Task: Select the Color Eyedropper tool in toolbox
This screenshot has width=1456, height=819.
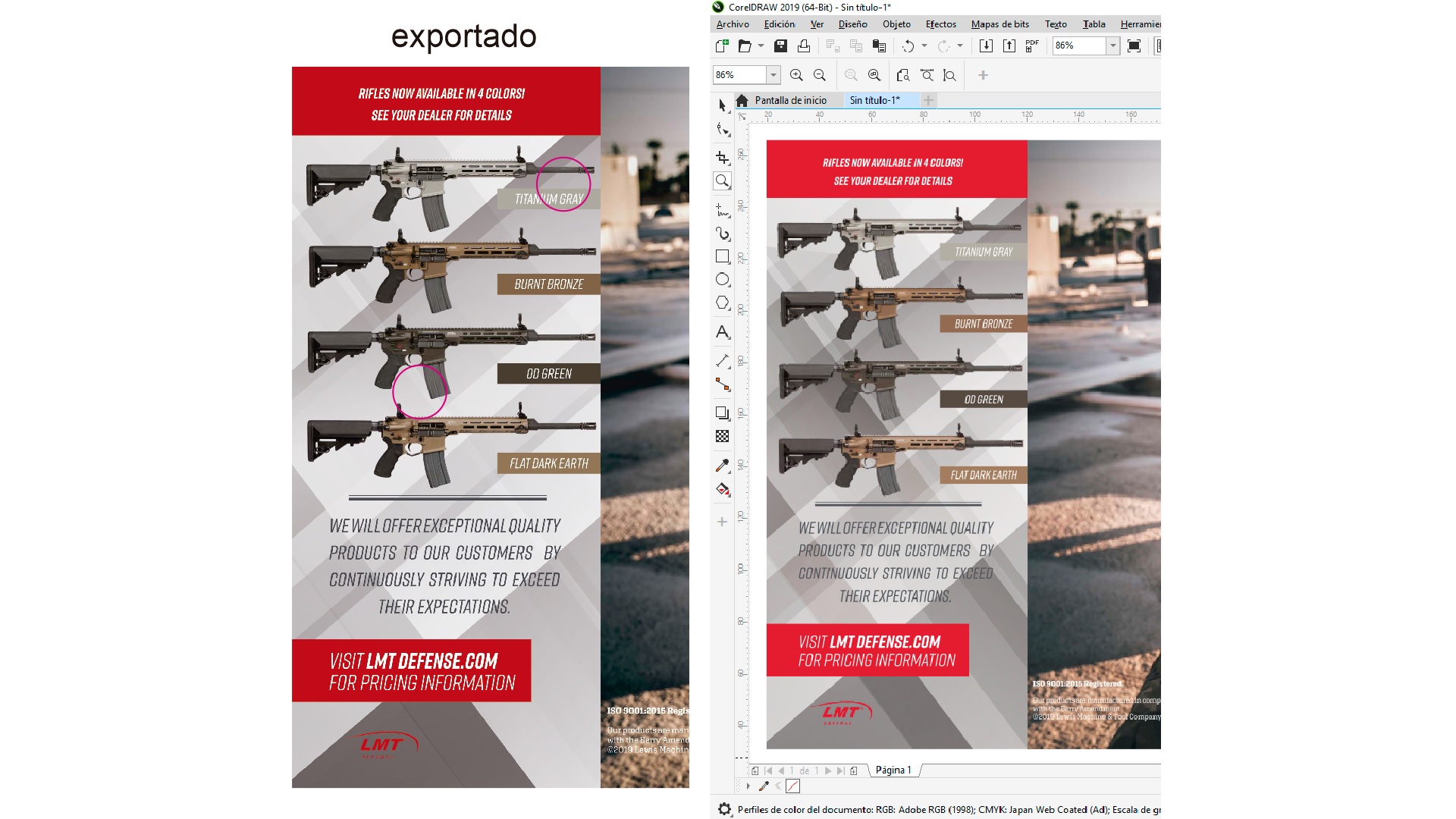Action: point(723,466)
